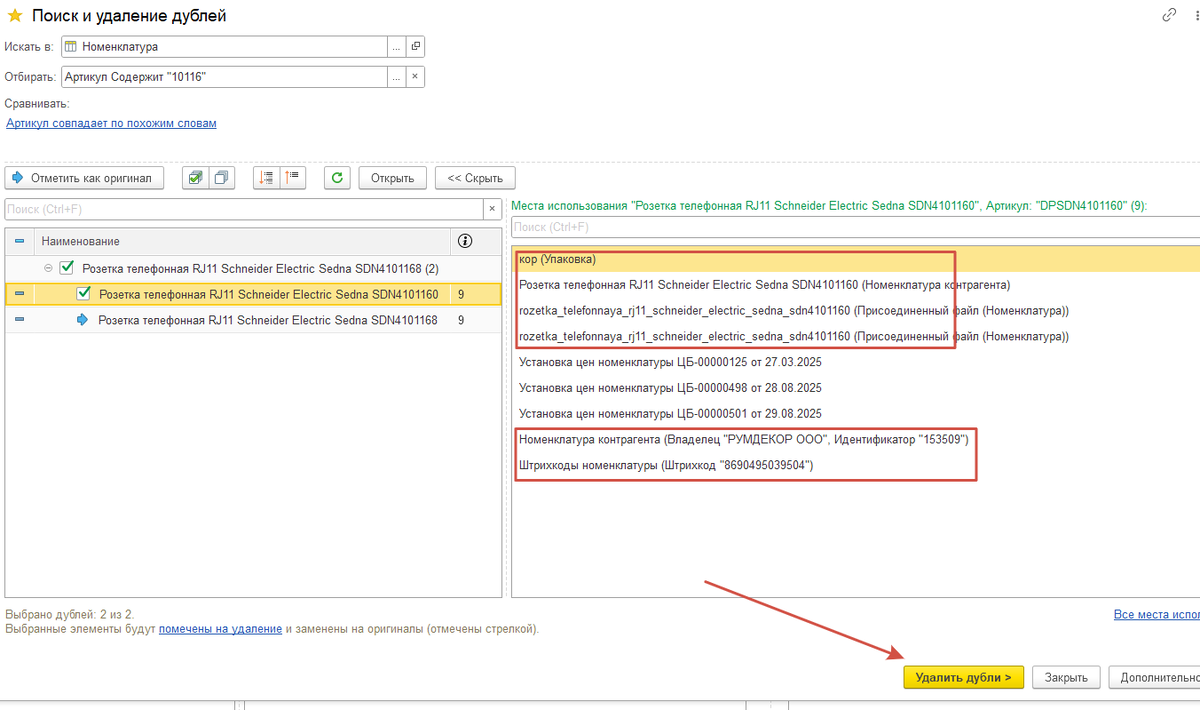
Task: Toggle checkbox of the SDN4101160 duplicate row
Action: (84, 294)
